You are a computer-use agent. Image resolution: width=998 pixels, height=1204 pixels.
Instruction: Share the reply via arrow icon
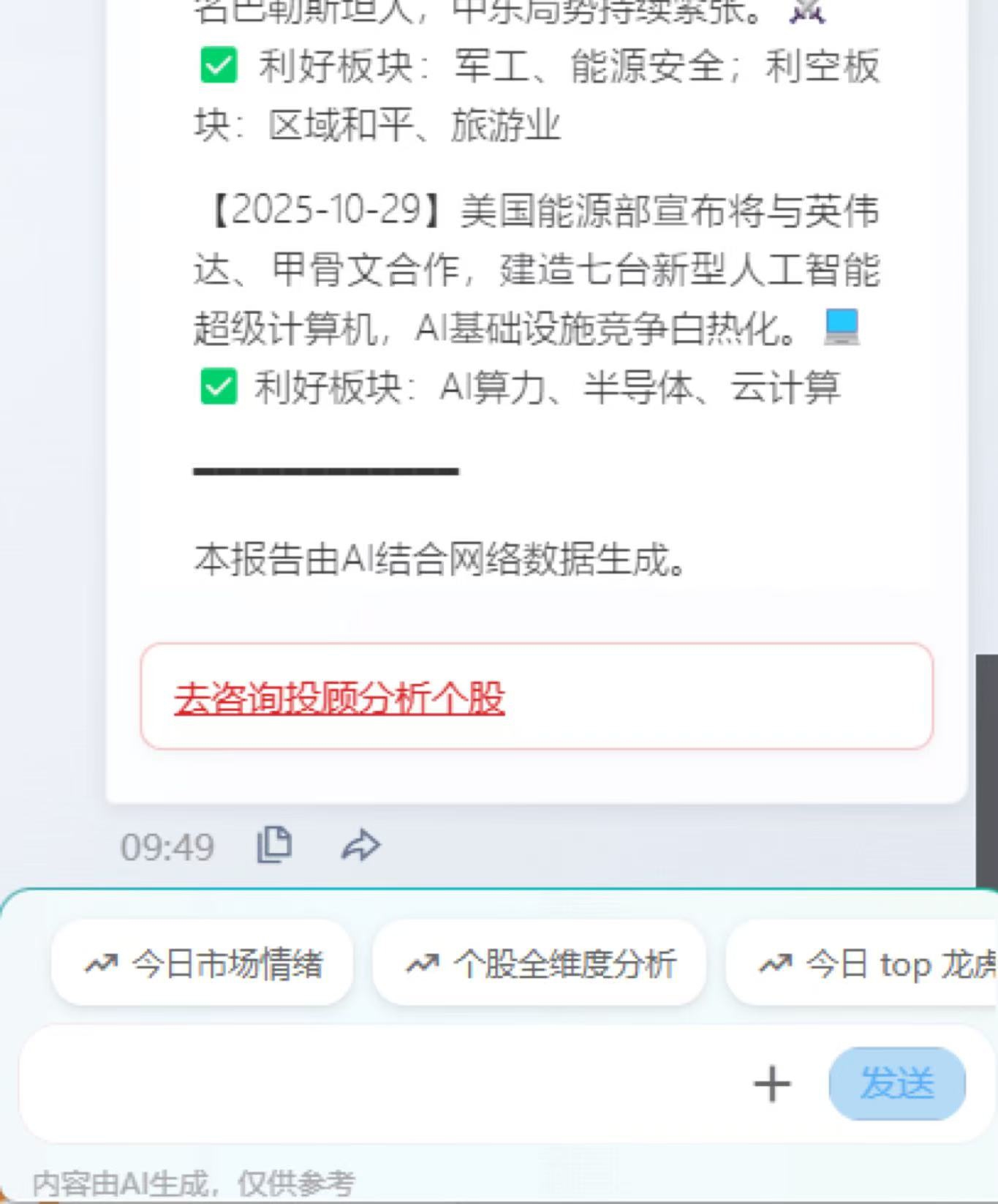tap(361, 846)
